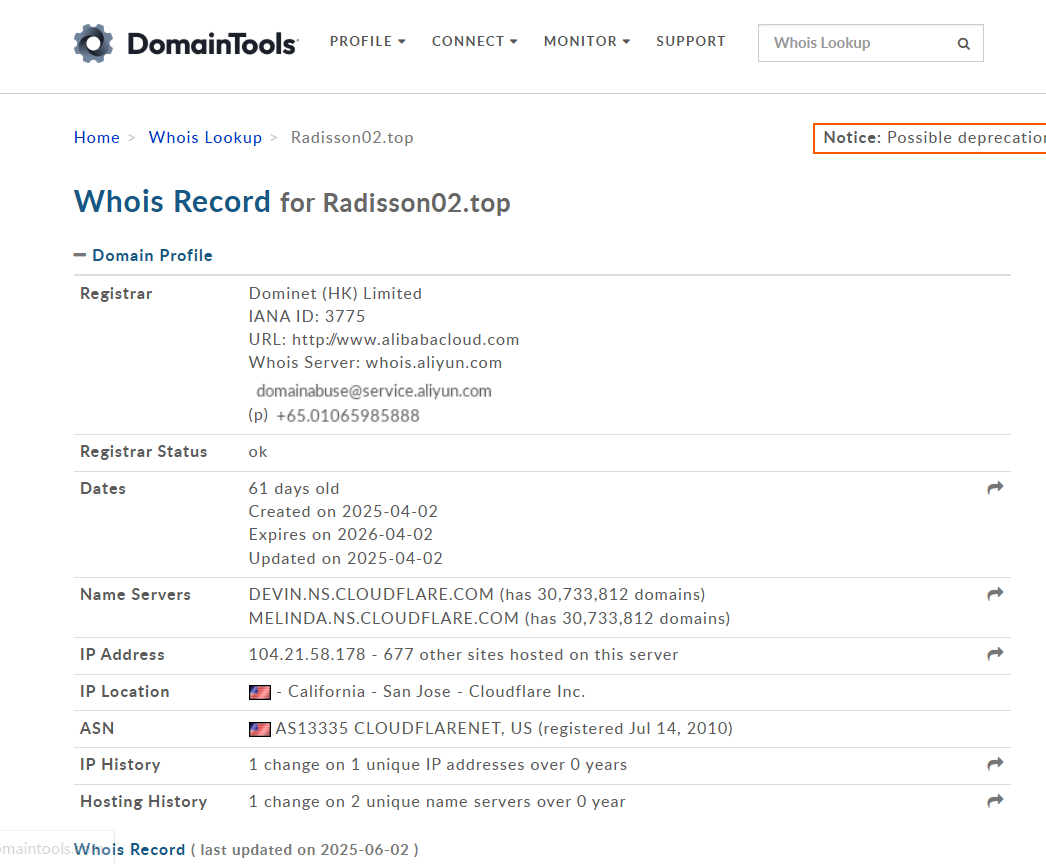This screenshot has height=865, width=1046.
Task: Select the registrar name Dominet (HK) Limited
Action: [x=336, y=293]
